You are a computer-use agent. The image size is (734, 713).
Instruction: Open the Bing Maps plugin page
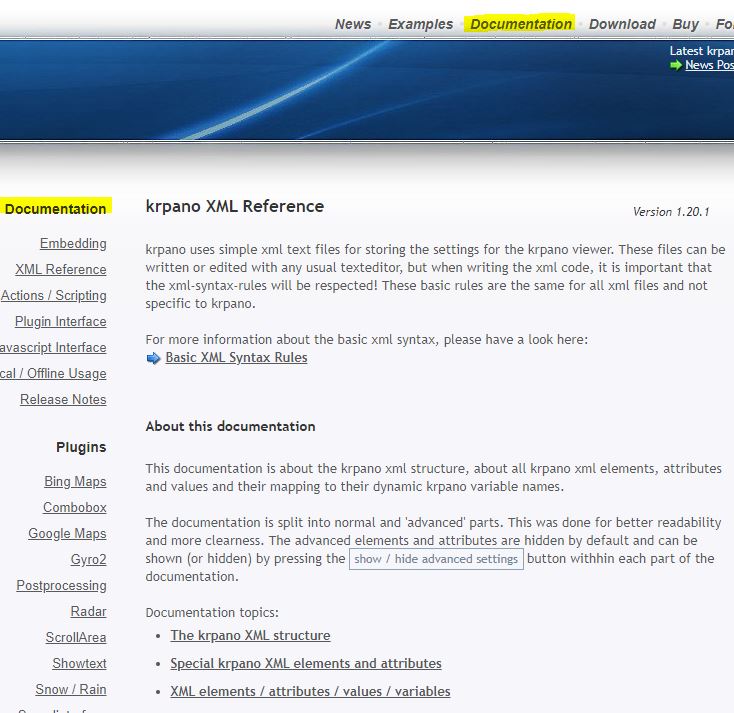click(x=75, y=482)
